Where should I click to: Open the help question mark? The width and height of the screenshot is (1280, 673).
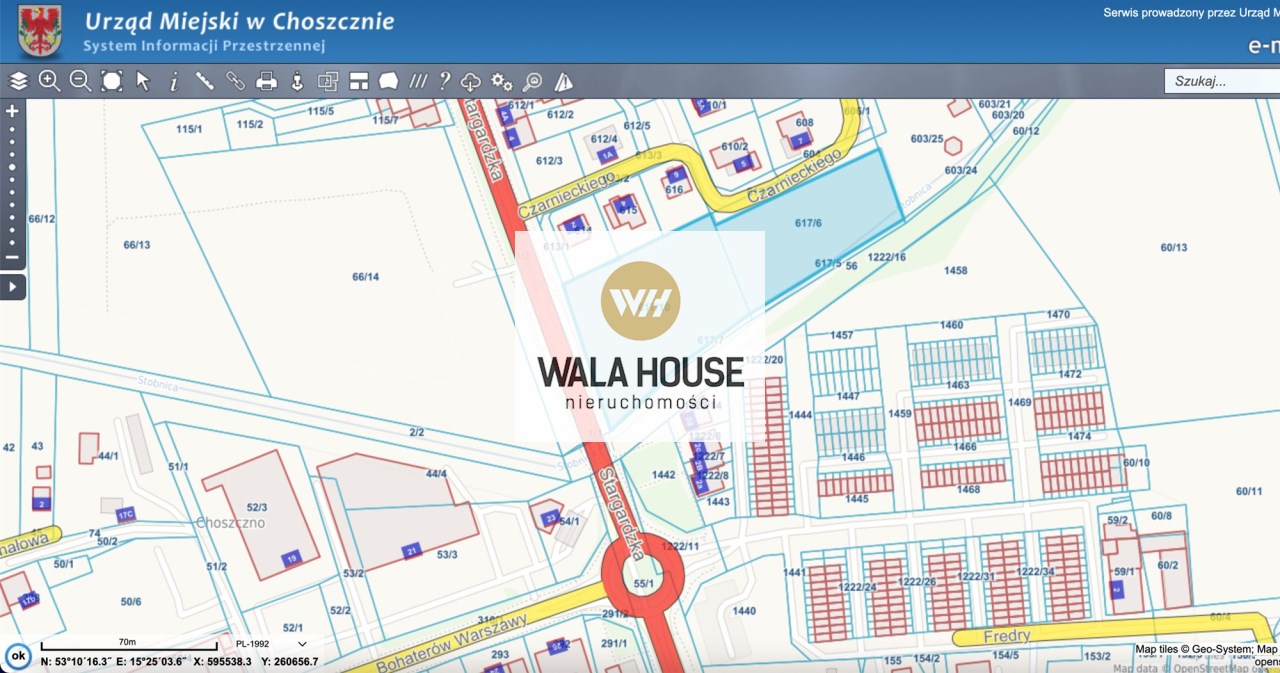445,81
